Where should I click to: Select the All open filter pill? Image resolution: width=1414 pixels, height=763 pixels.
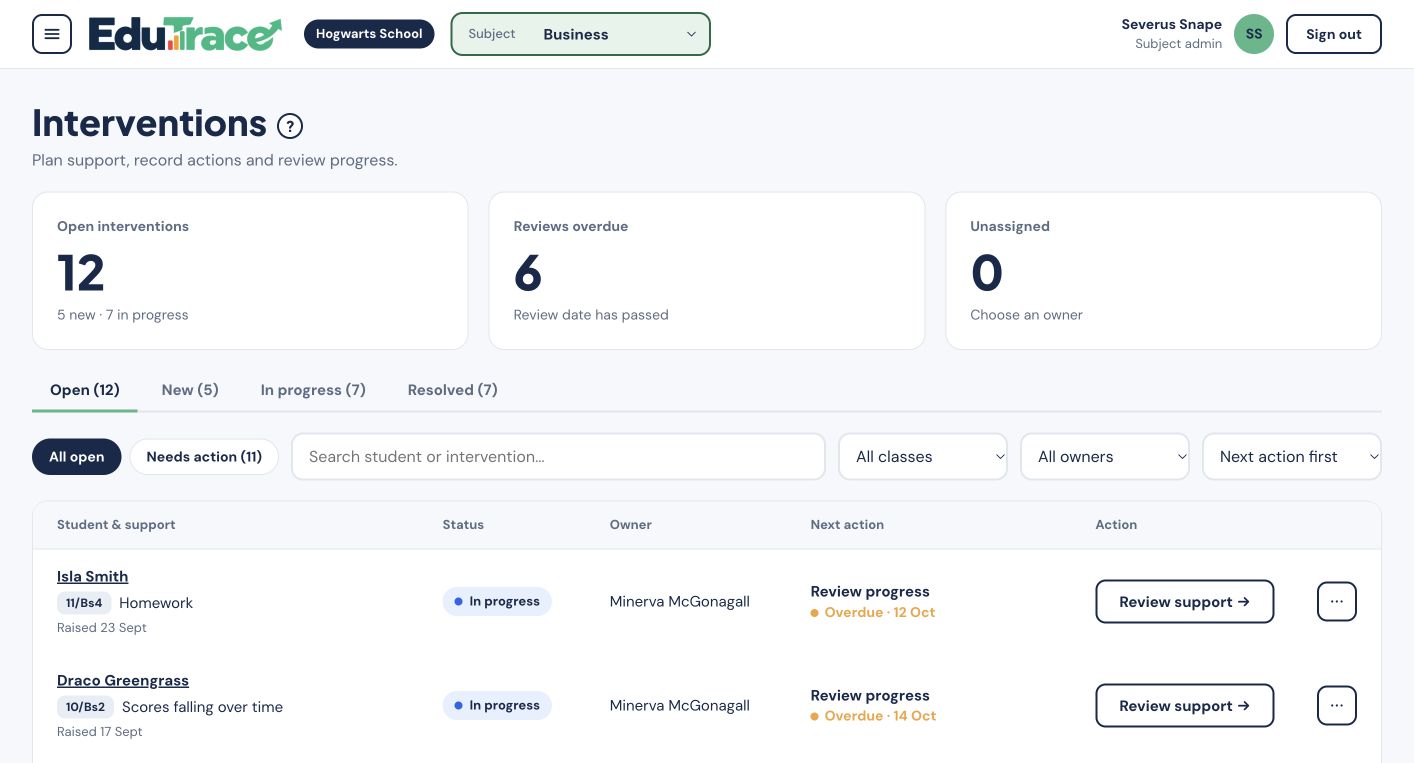point(77,457)
